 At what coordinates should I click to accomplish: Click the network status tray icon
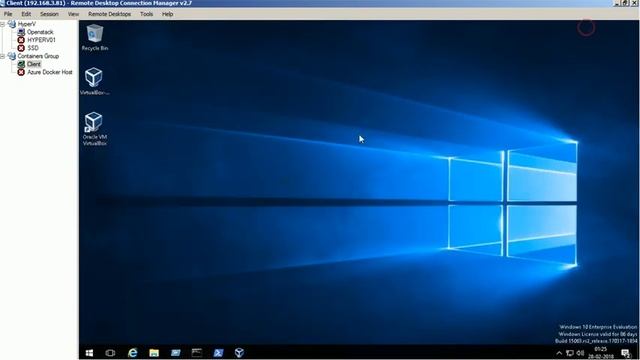[x=570, y=353]
